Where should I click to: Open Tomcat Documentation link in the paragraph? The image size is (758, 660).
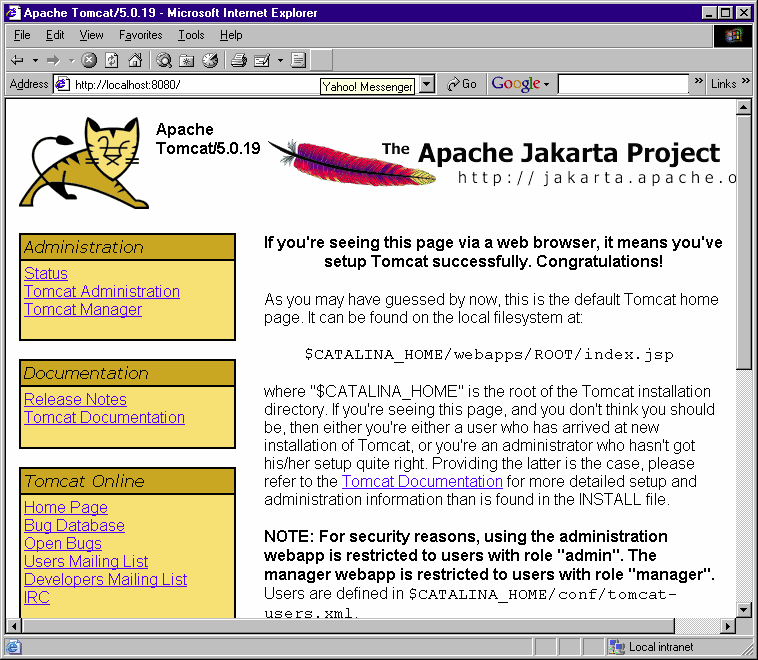pos(422,481)
